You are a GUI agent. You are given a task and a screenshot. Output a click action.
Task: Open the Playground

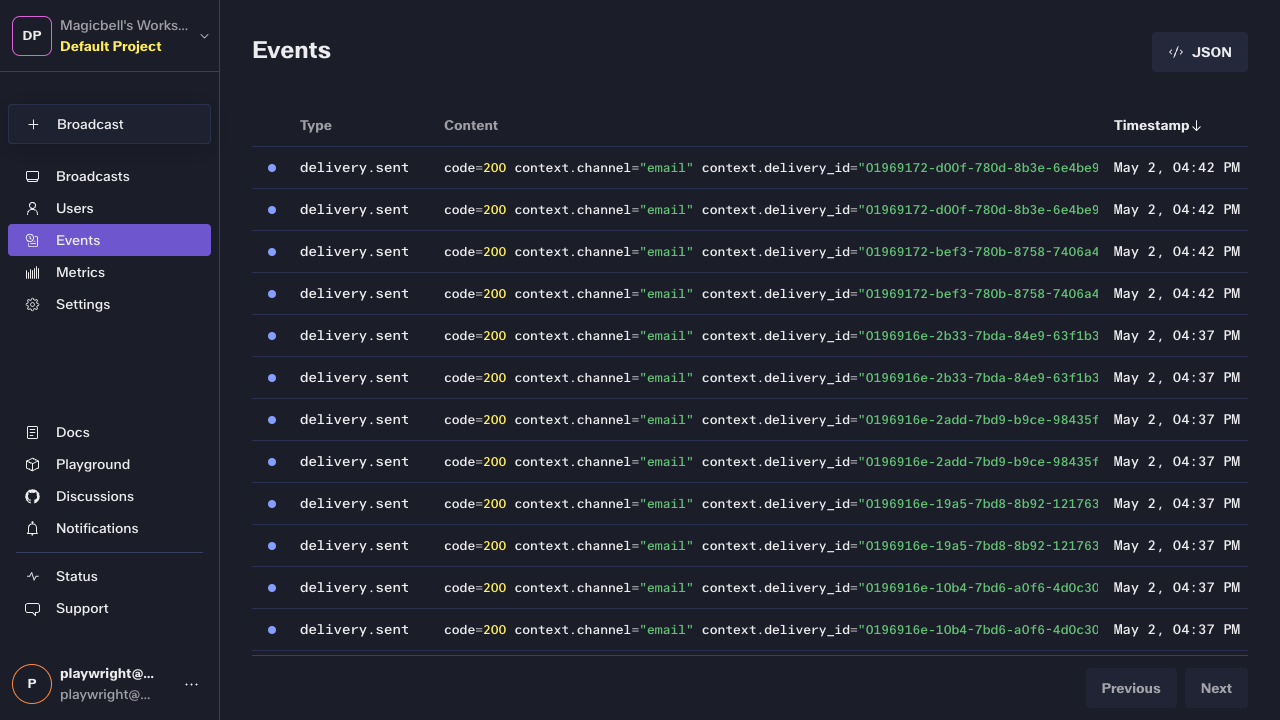click(x=109, y=464)
